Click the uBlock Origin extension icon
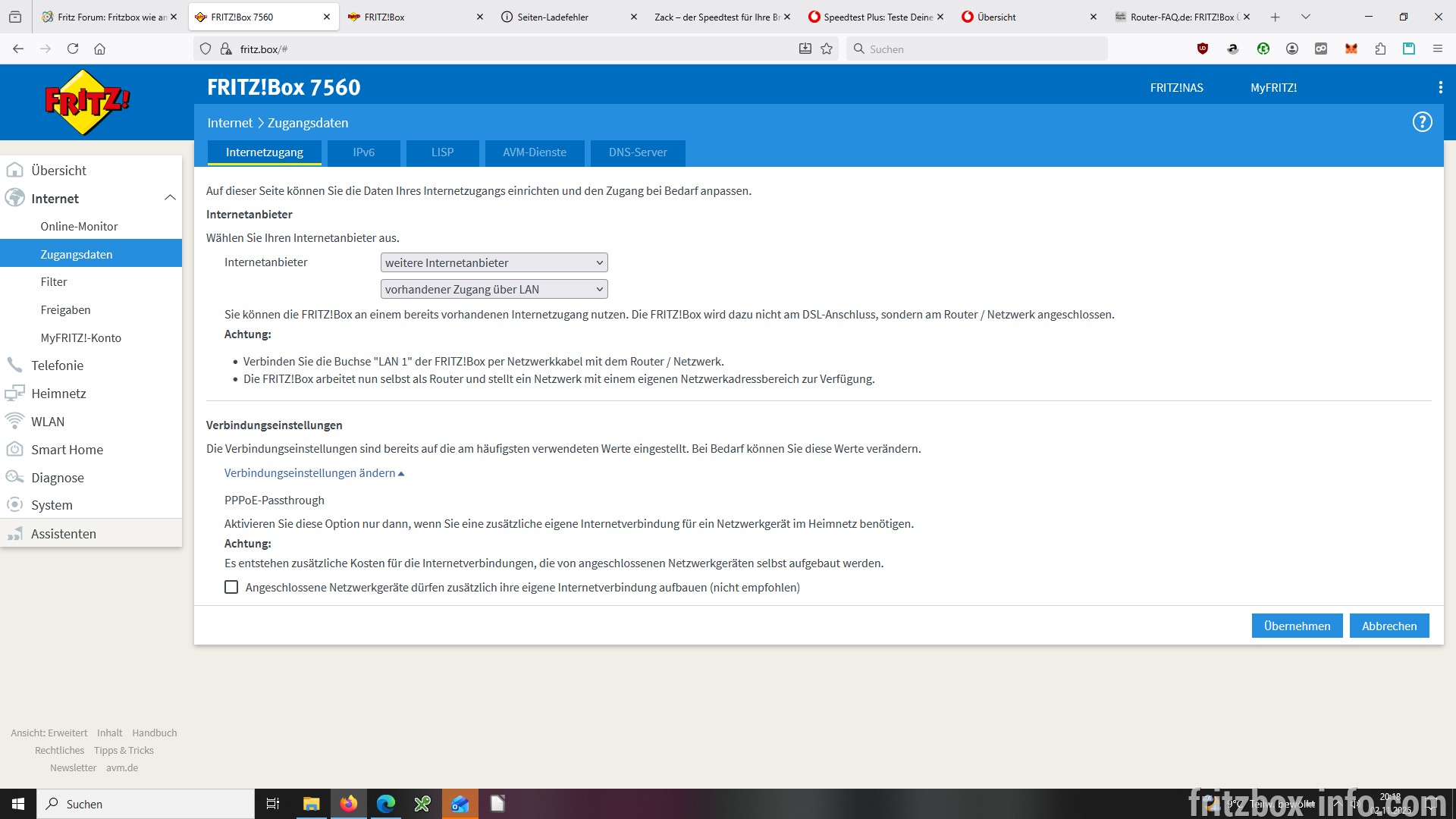 point(1203,49)
